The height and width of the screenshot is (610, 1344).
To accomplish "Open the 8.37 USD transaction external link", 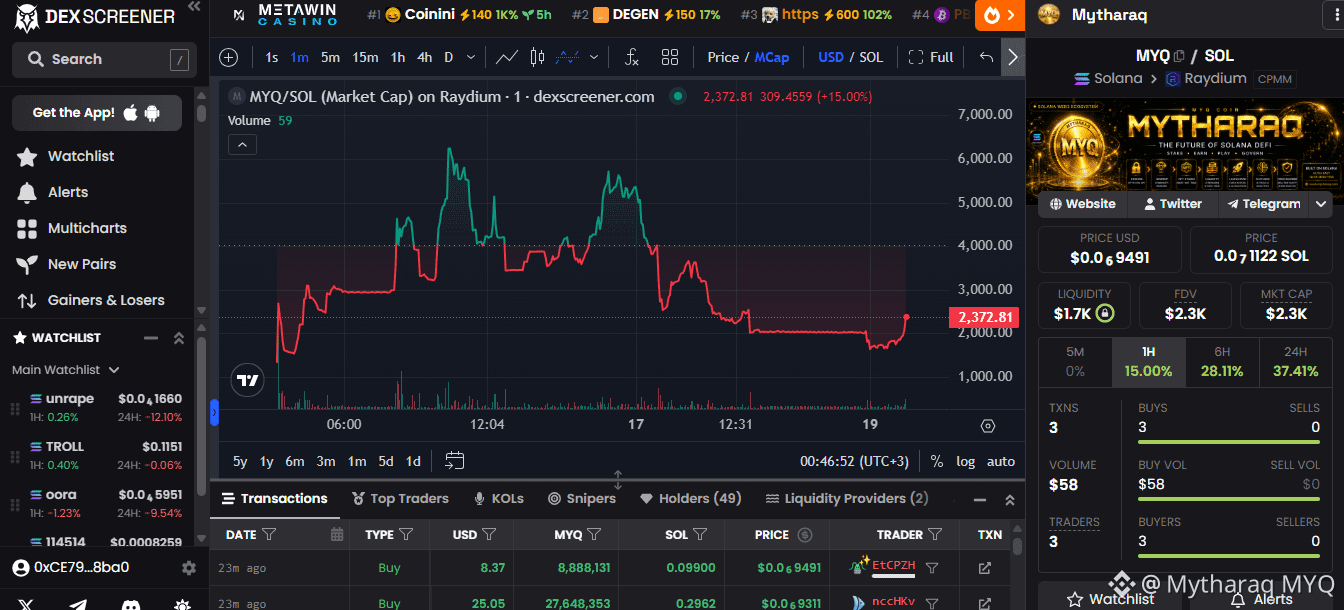I will point(985,568).
